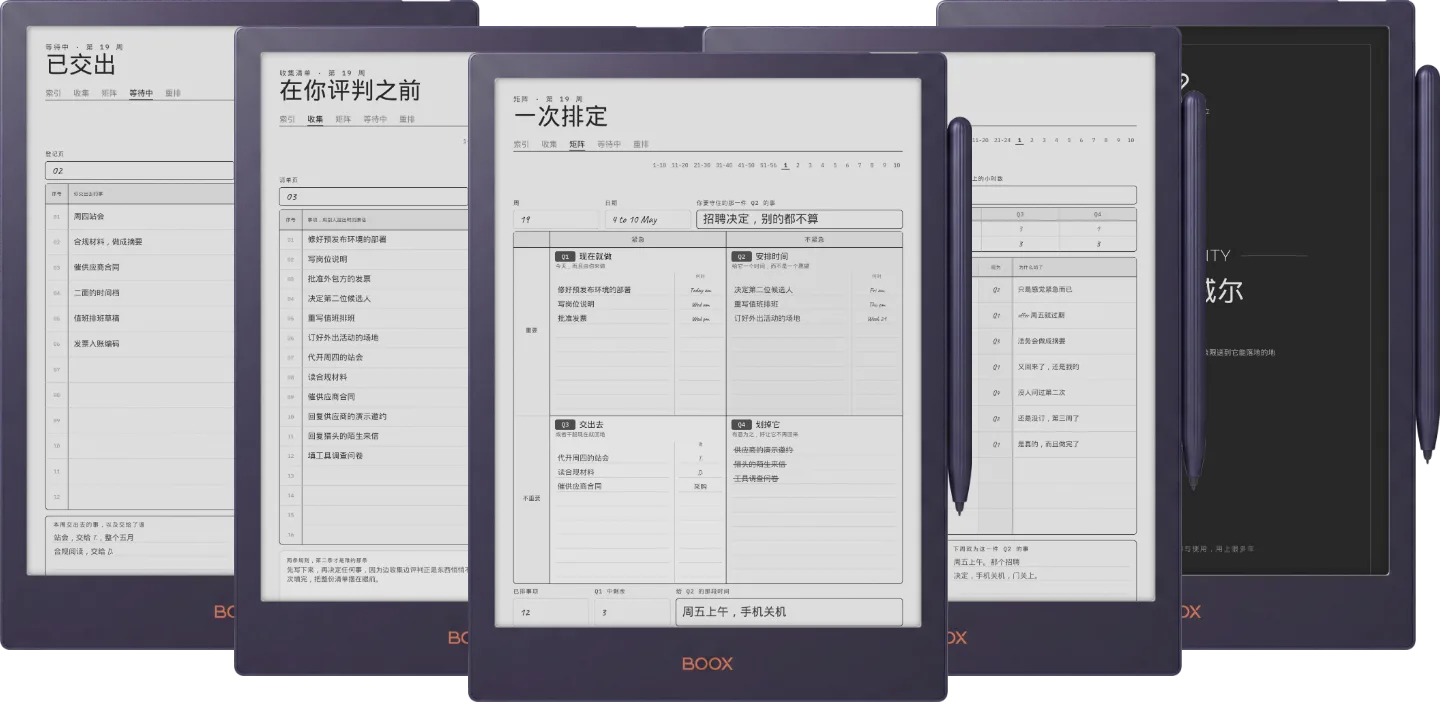Viewport: 1440px width, 702px height.
Task: Open the 重排 tab on the center tablet
Action: (641, 144)
